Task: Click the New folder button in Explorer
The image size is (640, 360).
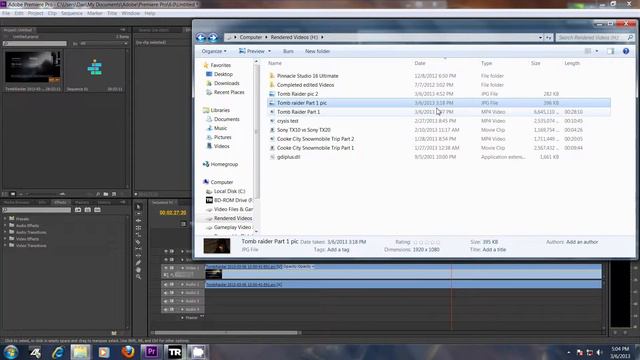Action: (317, 51)
